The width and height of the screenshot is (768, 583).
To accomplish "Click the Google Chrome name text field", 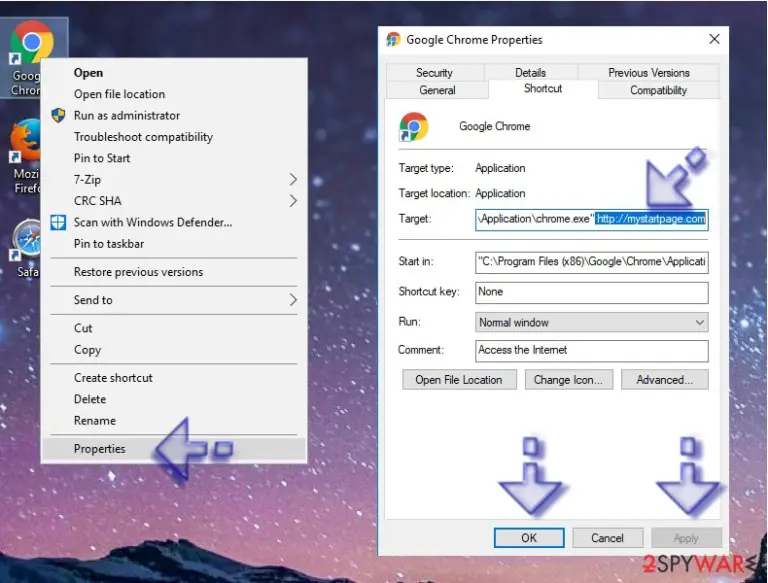I will coord(495,126).
